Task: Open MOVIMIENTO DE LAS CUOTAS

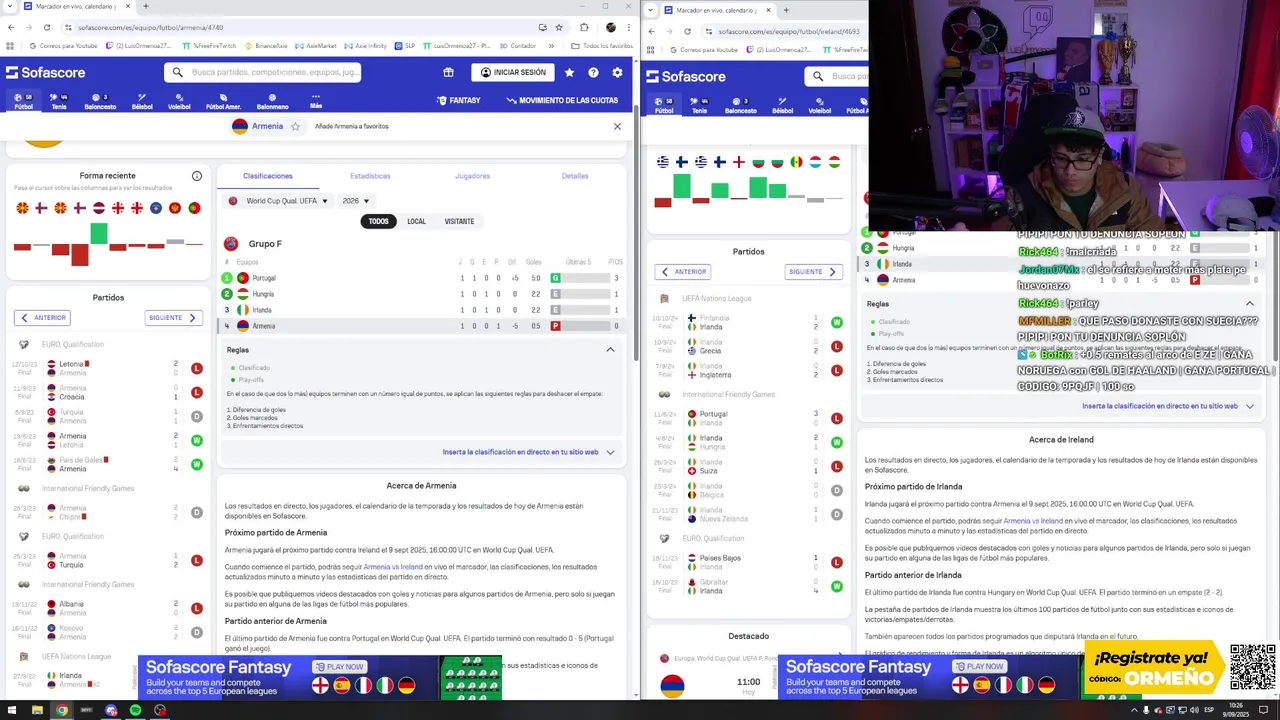Action: (x=562, y=101)
